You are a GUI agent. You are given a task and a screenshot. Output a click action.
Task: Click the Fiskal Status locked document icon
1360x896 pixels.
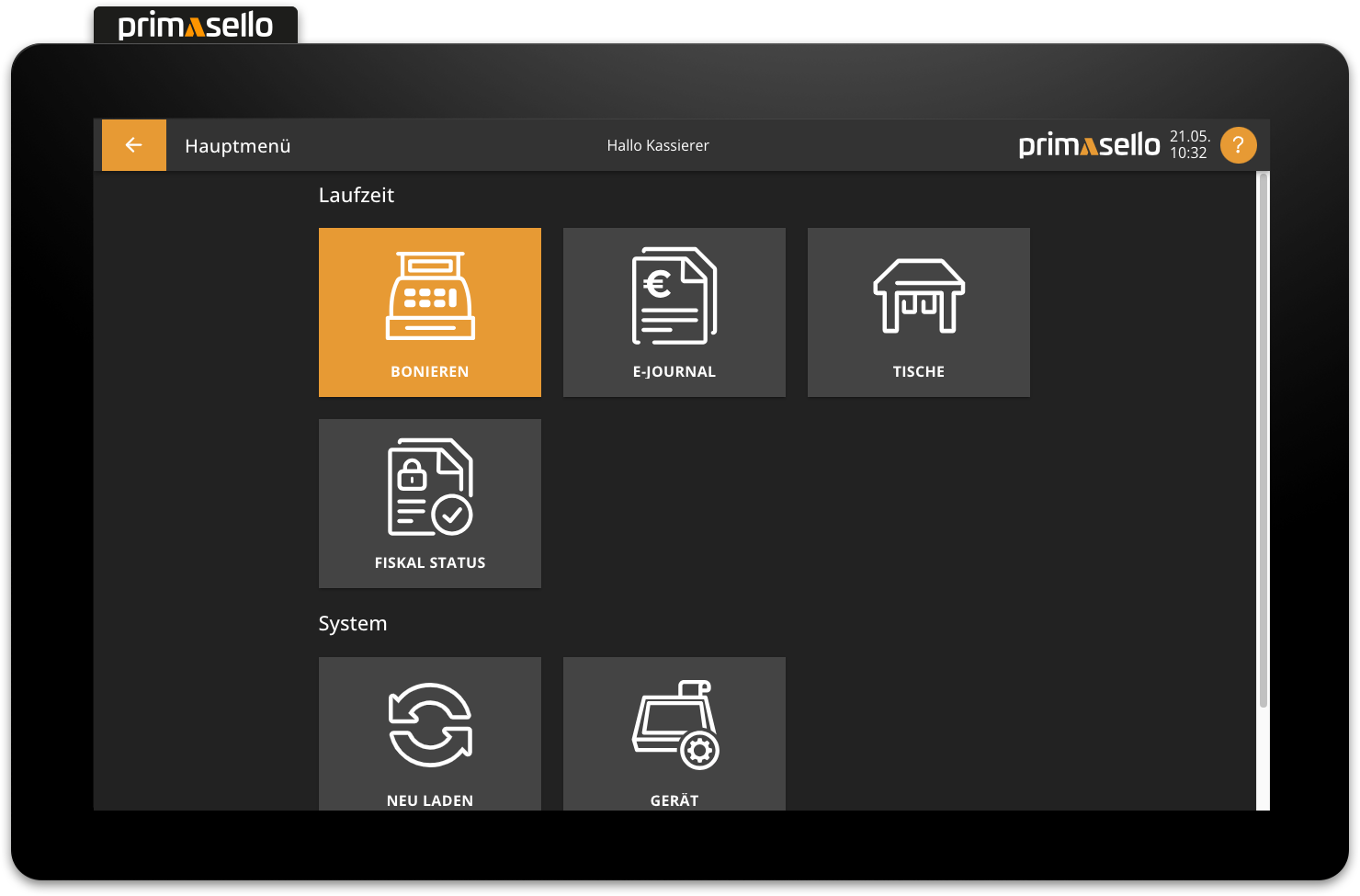[x=430, y=487]
